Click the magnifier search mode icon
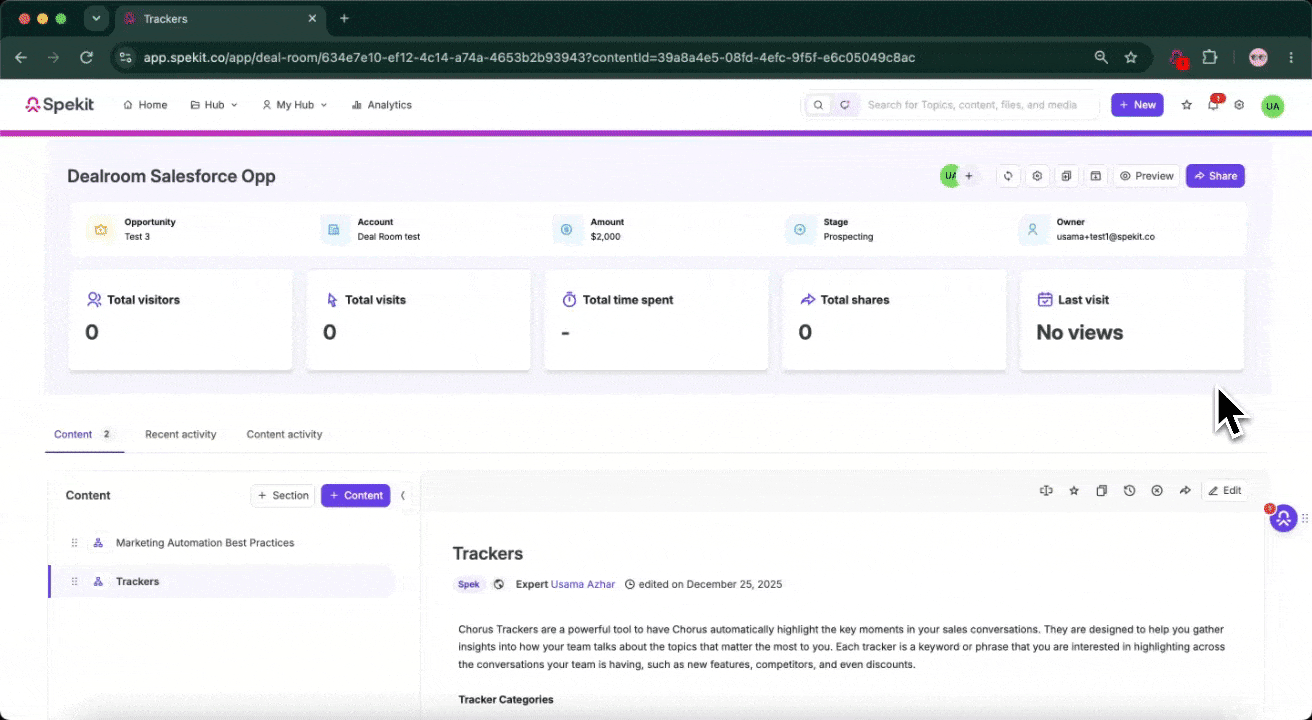 click(x=818, y=105)
